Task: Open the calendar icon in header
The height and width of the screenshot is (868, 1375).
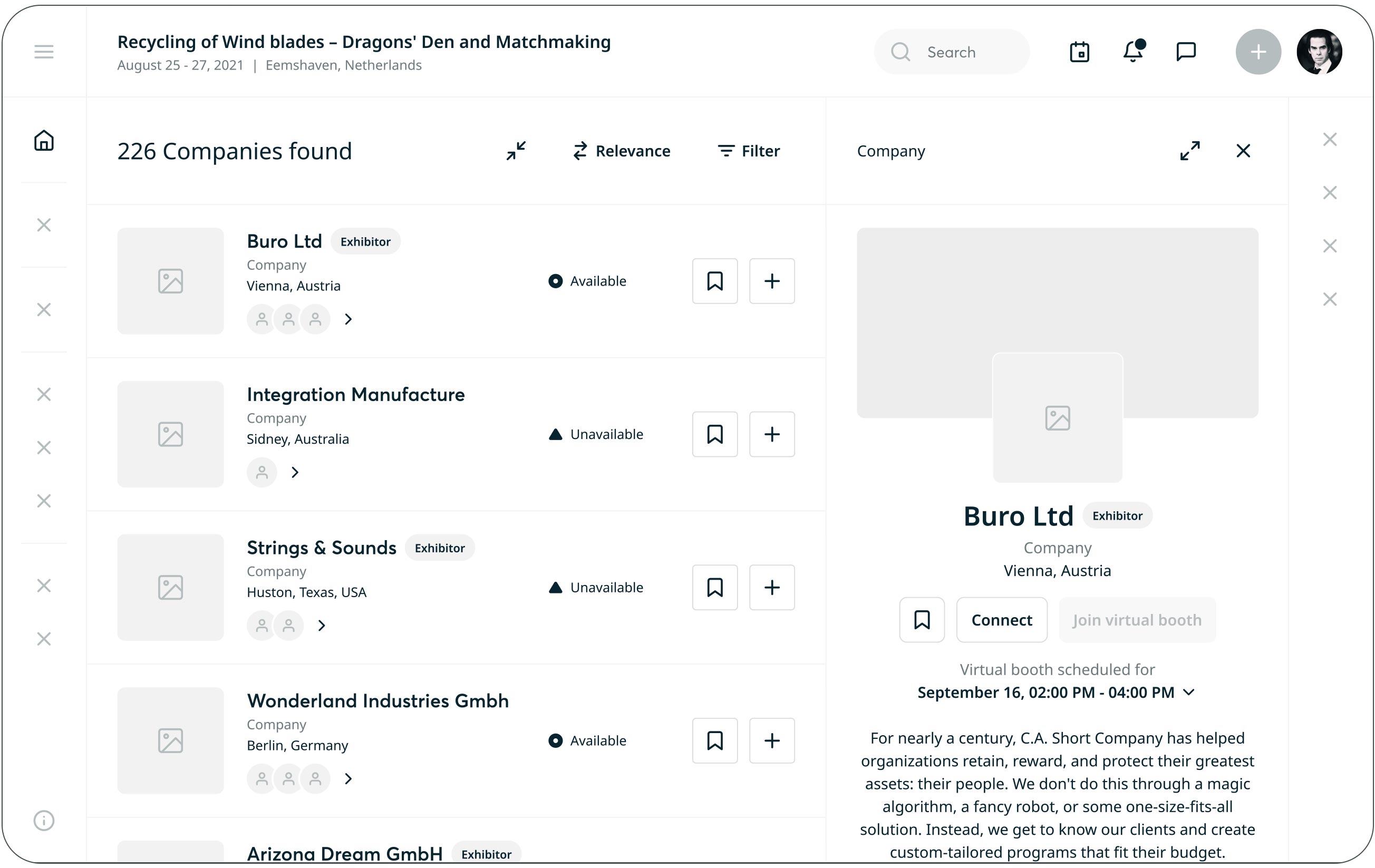Action: pyautogui.click(x=1079, y=52)
